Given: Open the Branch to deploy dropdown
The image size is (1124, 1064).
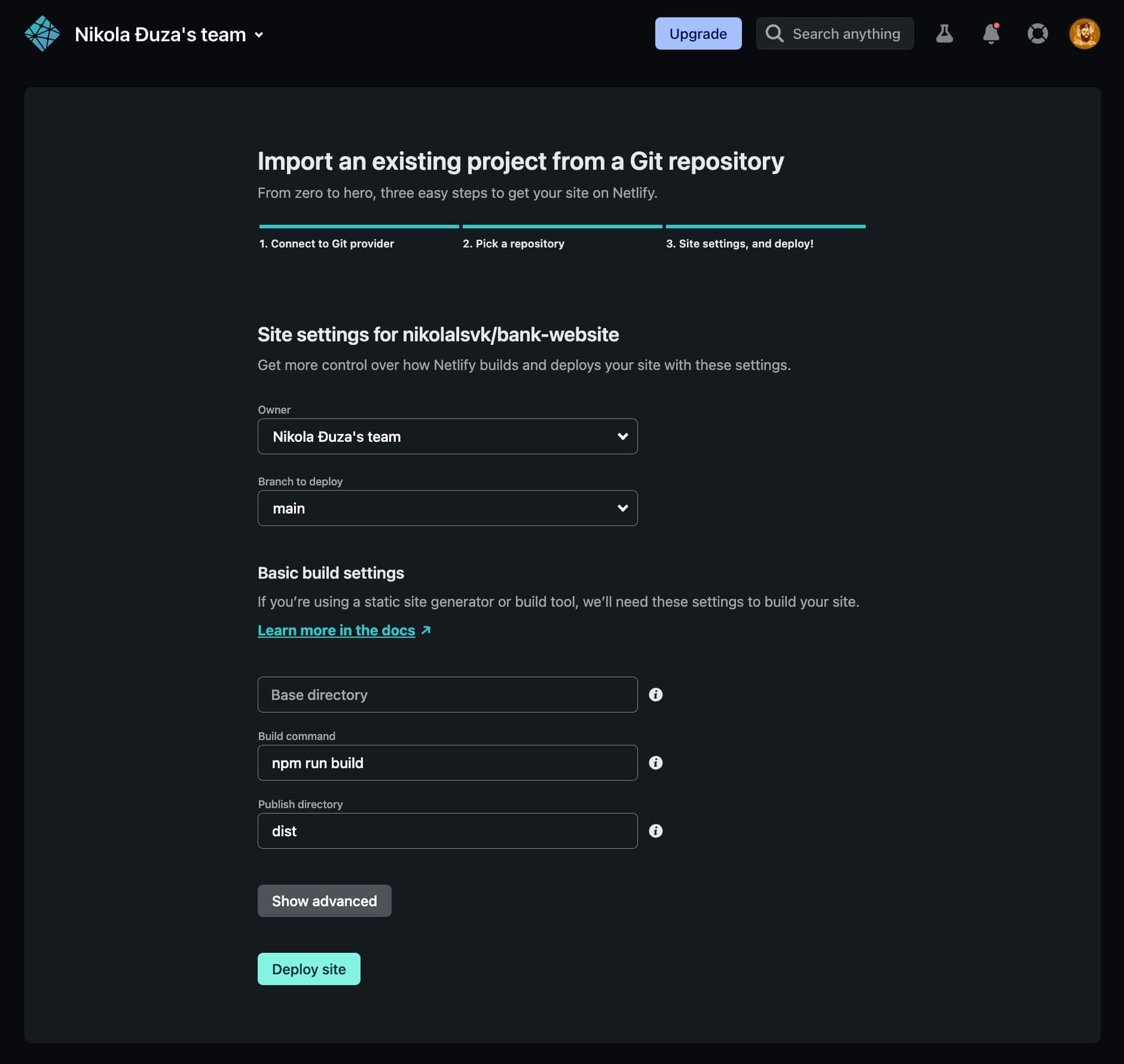Looking at the screenshot, I should pos(447,508).
